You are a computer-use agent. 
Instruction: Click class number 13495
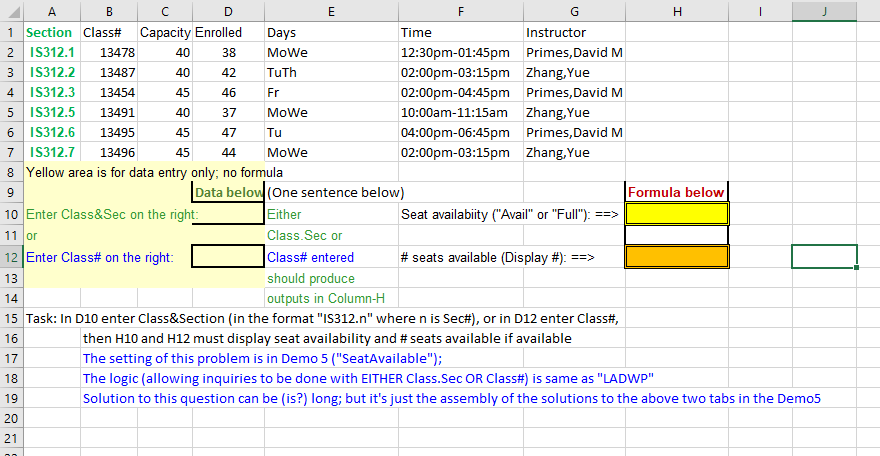tap(109, 132)
